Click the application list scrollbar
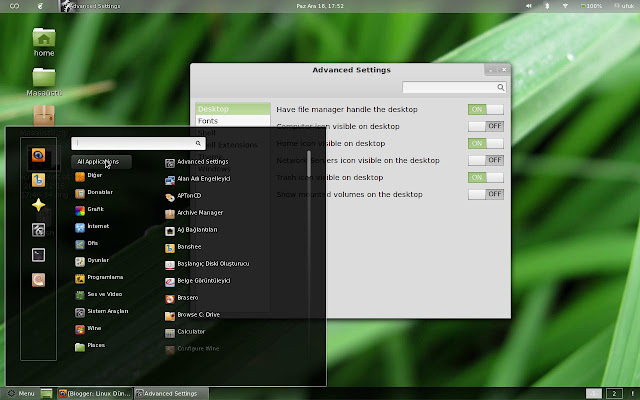The width and height of the screenshot is (640, 400). [x=309, y=163]
